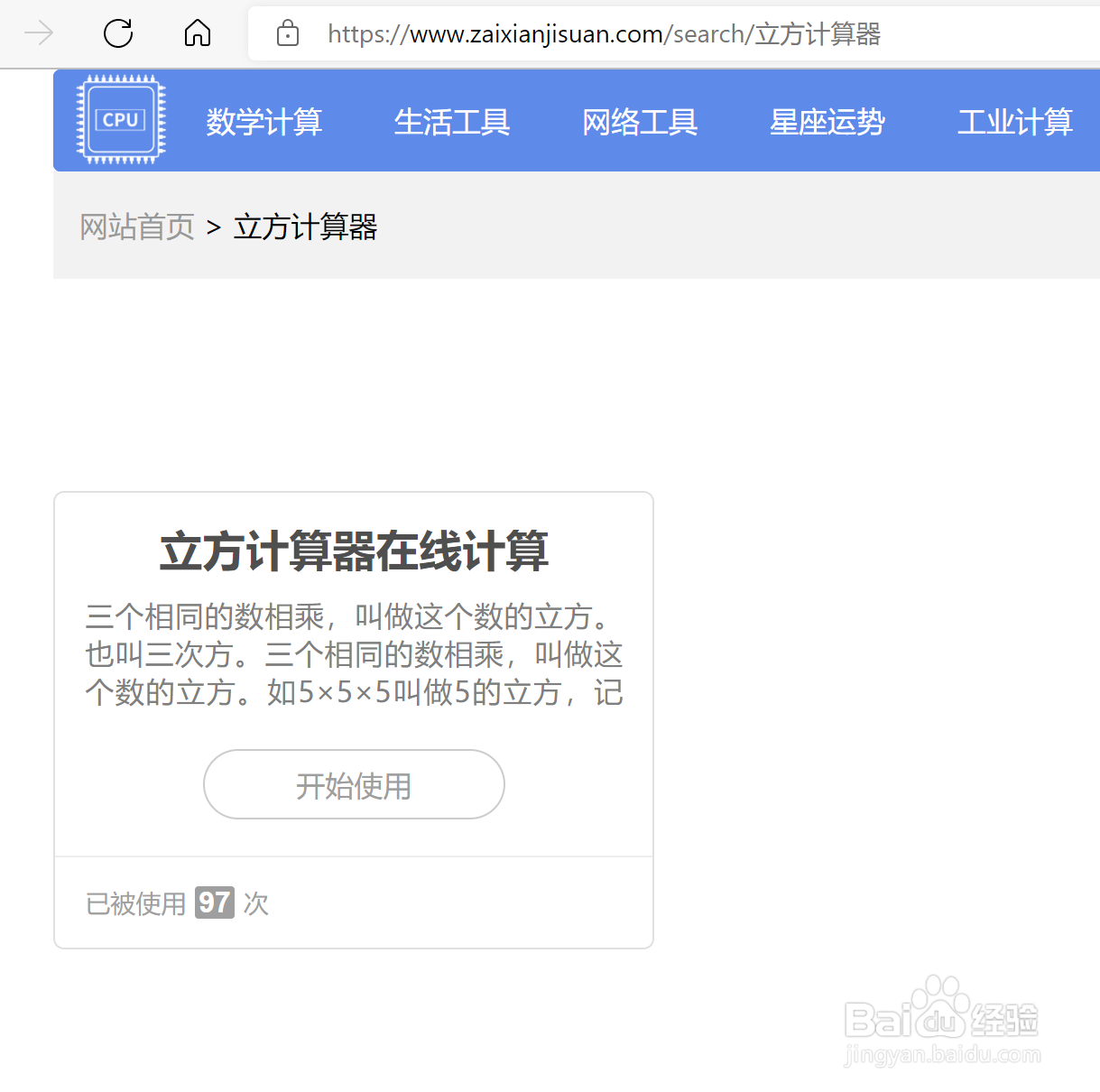Open the 生活工具 menu
This screenshot has height=1092, width=1100.
pos(452,121)
